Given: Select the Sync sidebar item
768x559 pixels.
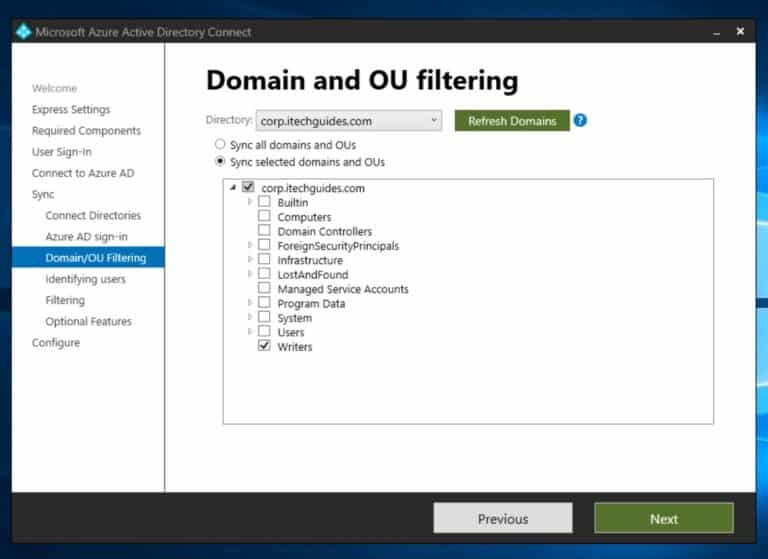Looking at the screenshot, I should point(43,194).
